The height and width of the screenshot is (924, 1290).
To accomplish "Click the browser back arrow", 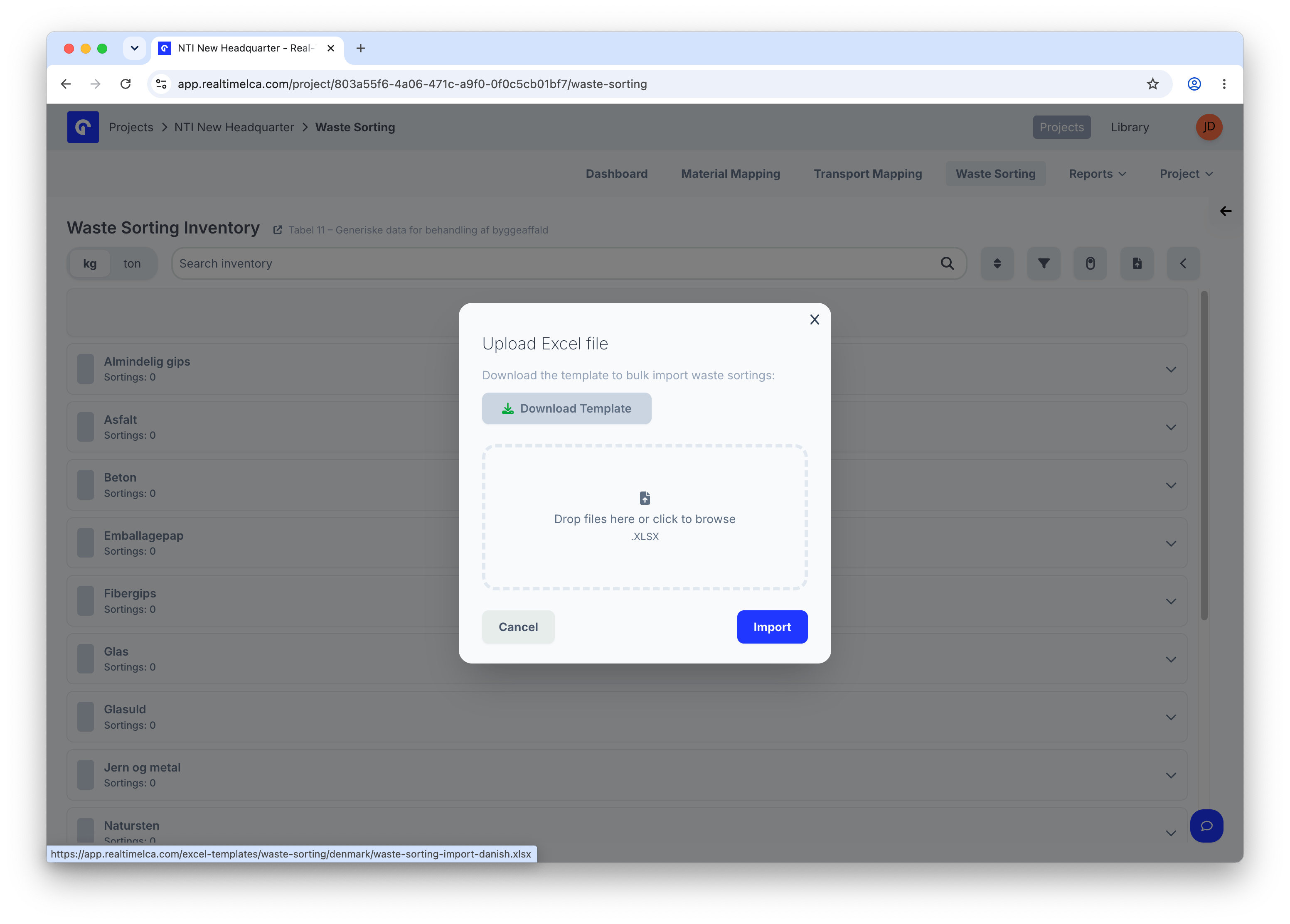I will pyautogui.click(x=66, y=84).
